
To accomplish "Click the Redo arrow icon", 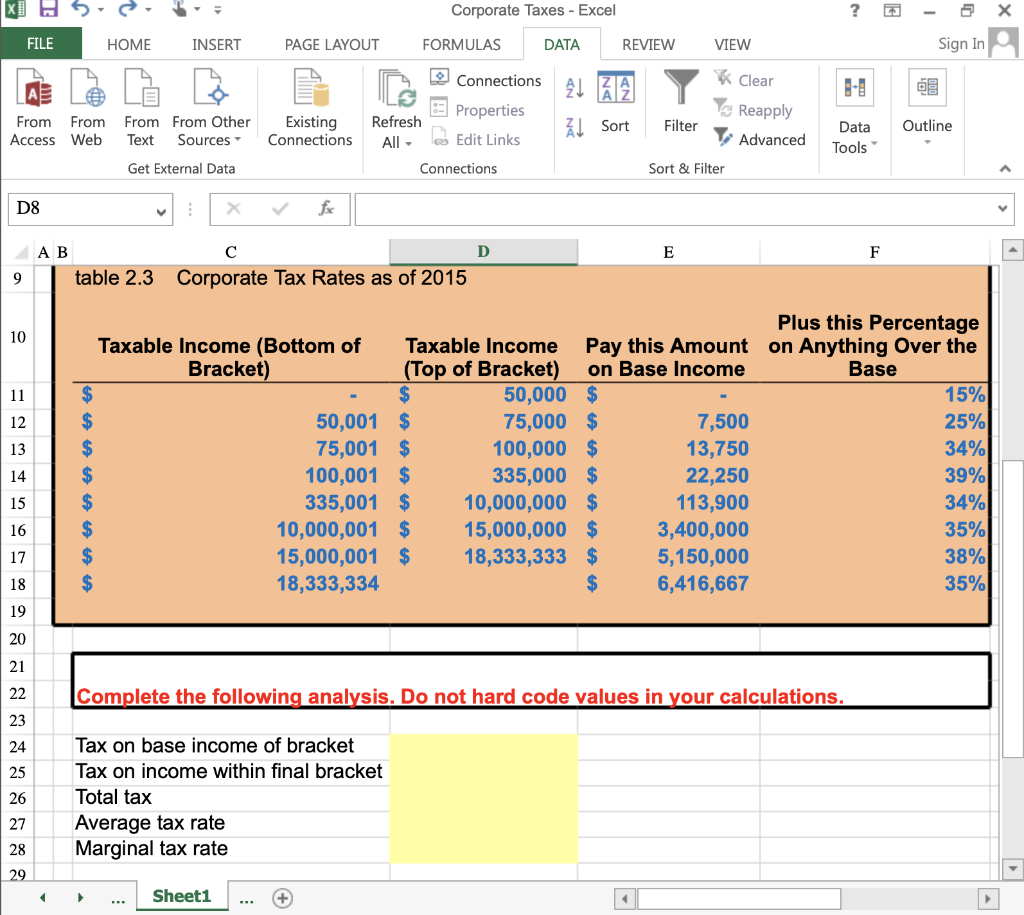I will (x=127, y=9).
